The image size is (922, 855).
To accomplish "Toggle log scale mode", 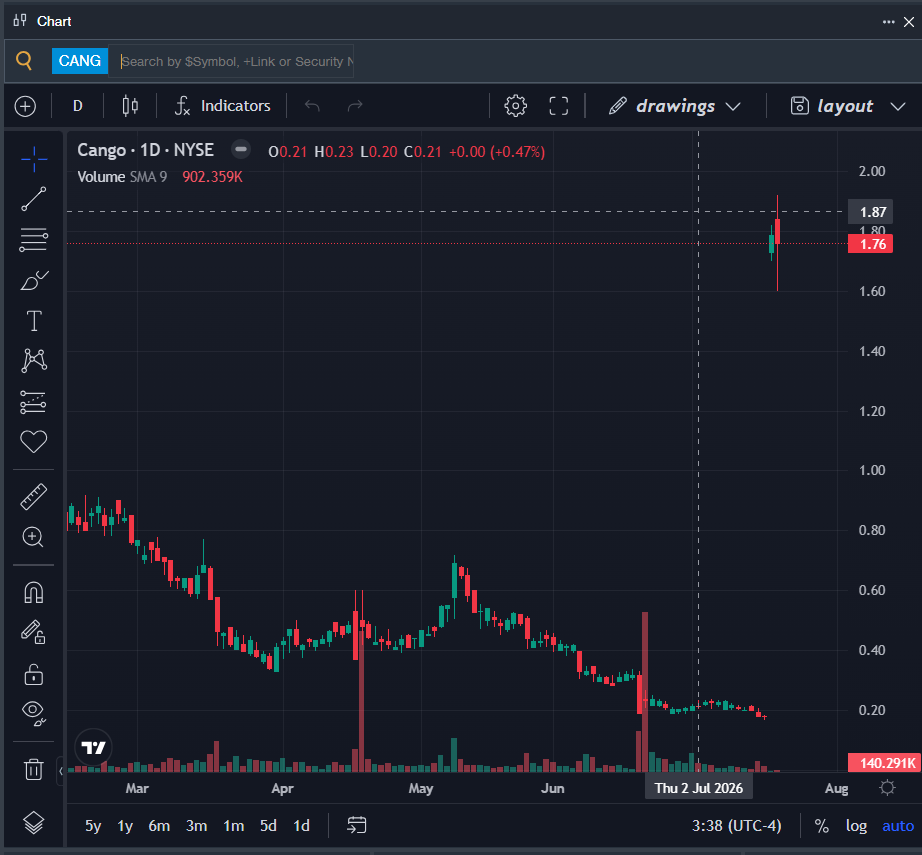I will (856, 826).
